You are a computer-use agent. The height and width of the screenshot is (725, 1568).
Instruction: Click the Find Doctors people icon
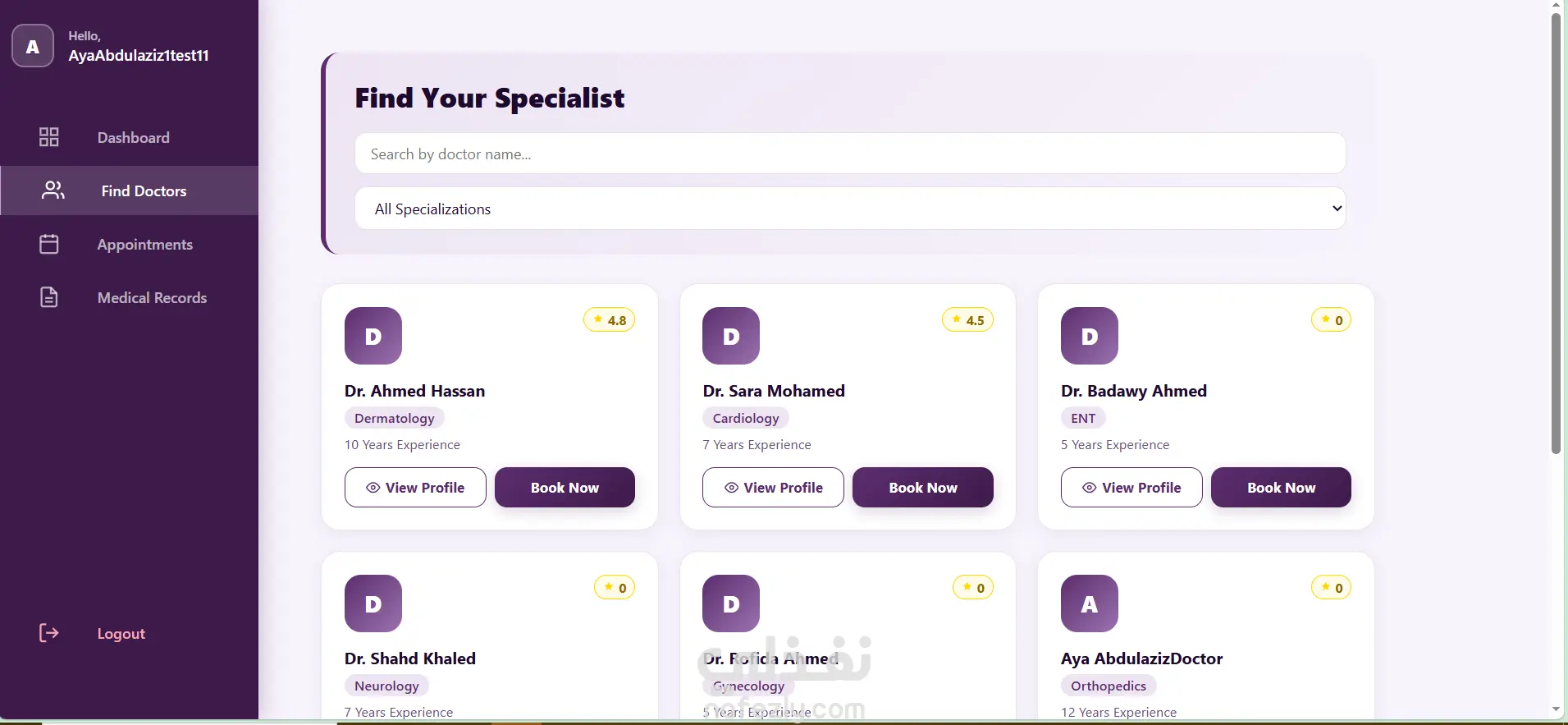pos(53,190)
